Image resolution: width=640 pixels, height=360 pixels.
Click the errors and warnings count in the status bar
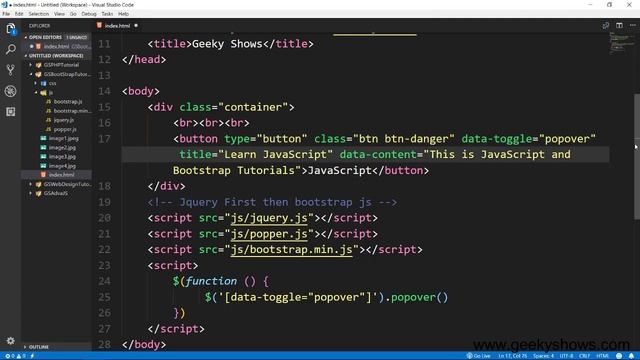point(16,356)
